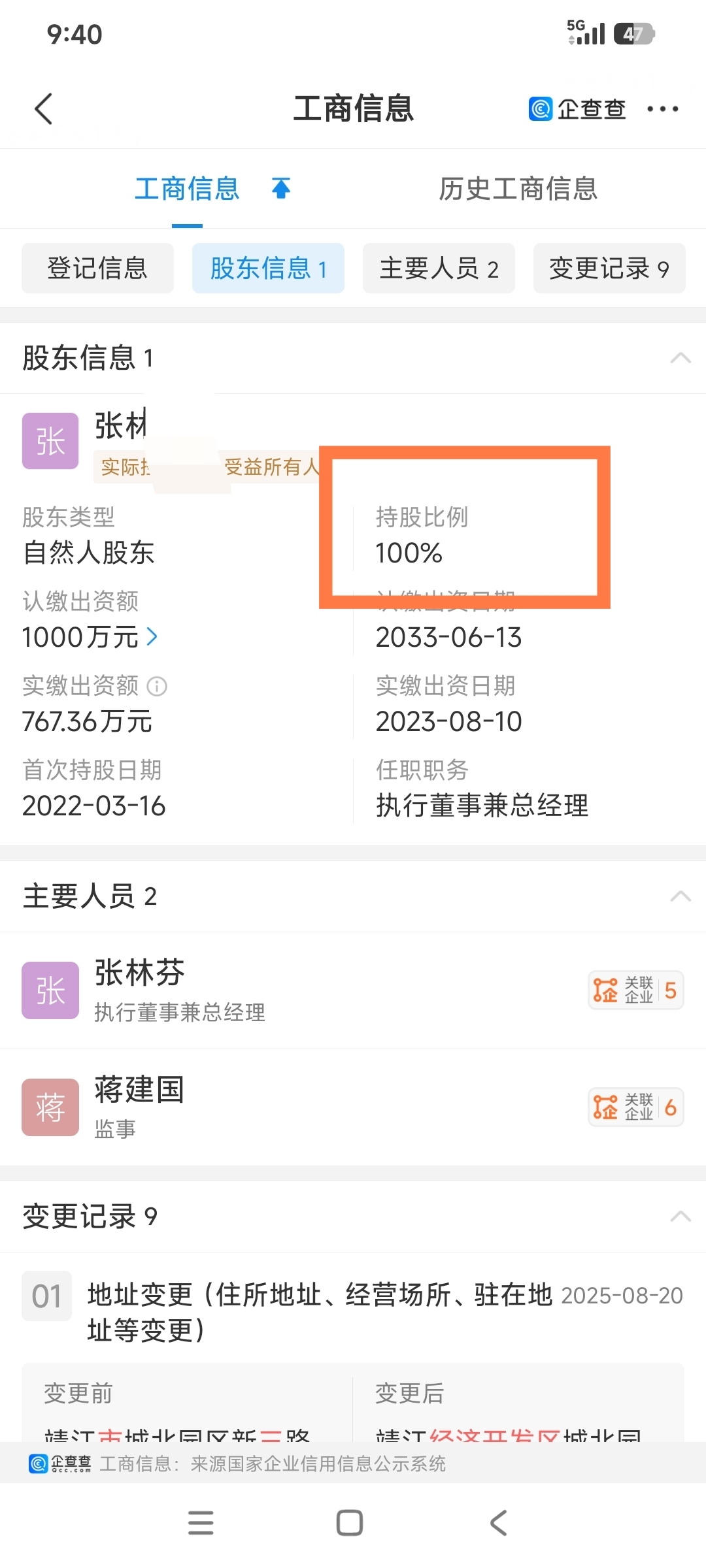Open 蒋建国's 关联企业 6 badge
This screenshot has width=706, height=1568.
[635, 1107]
